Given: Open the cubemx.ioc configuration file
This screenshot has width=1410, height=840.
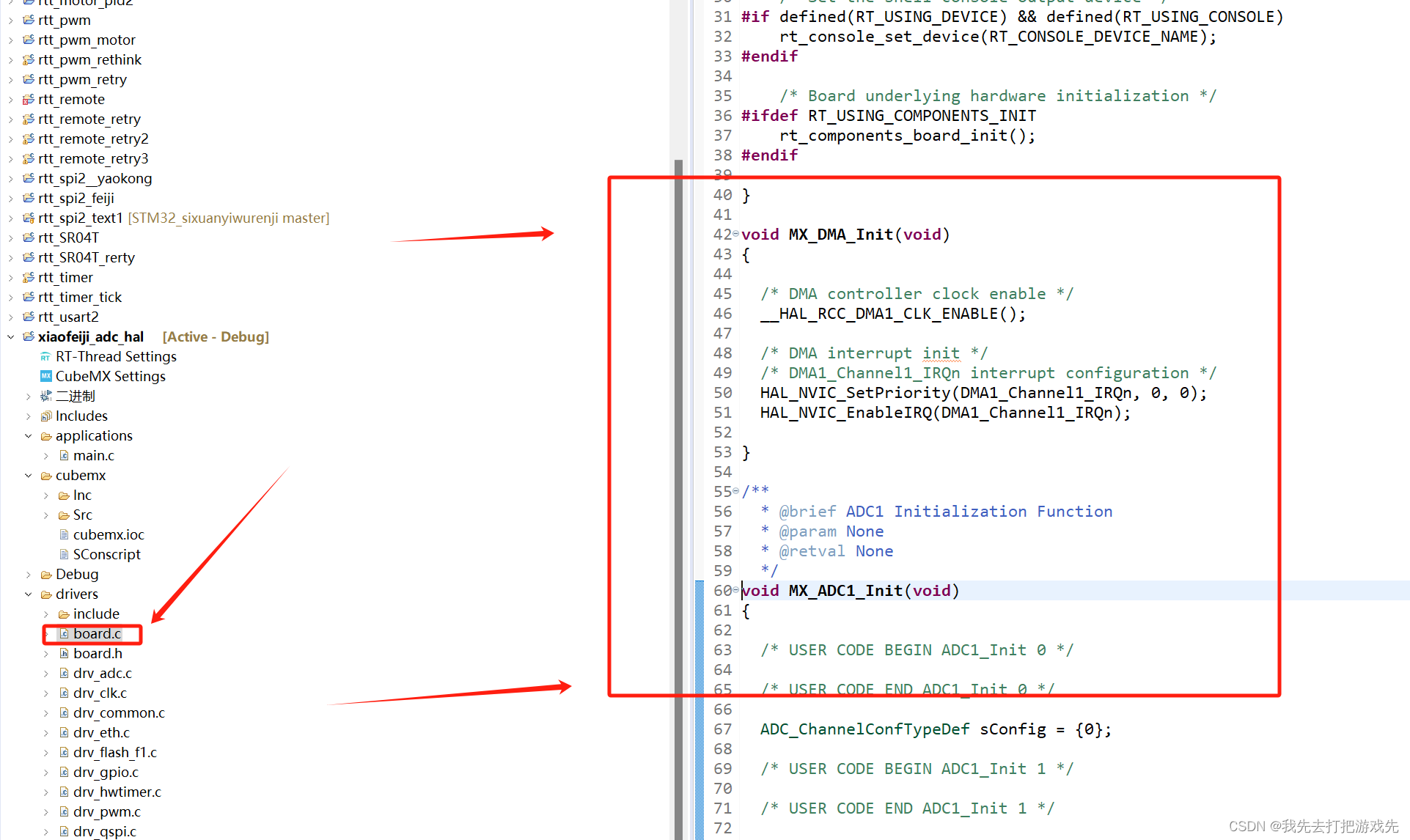Looking at the screenshot, I should pyautogui.click(x=109, y=534).
